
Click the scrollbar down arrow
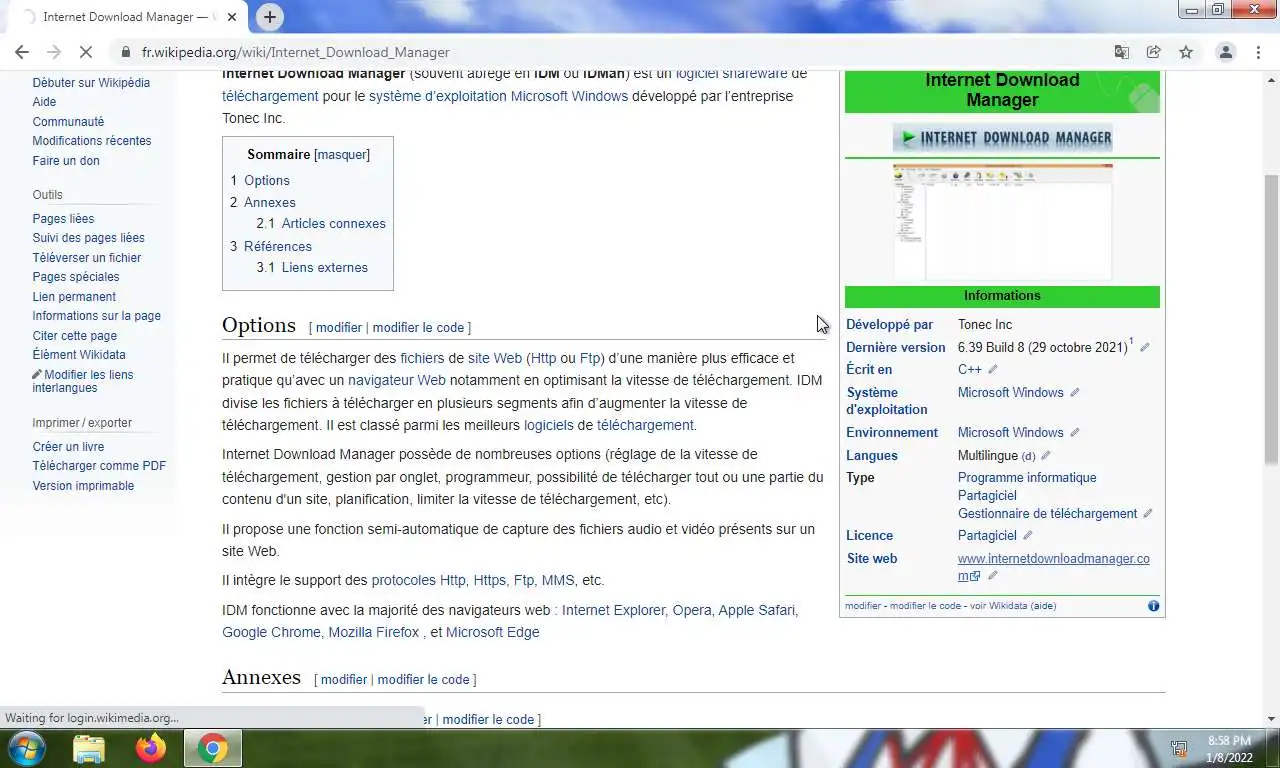tap(1271, 719)
